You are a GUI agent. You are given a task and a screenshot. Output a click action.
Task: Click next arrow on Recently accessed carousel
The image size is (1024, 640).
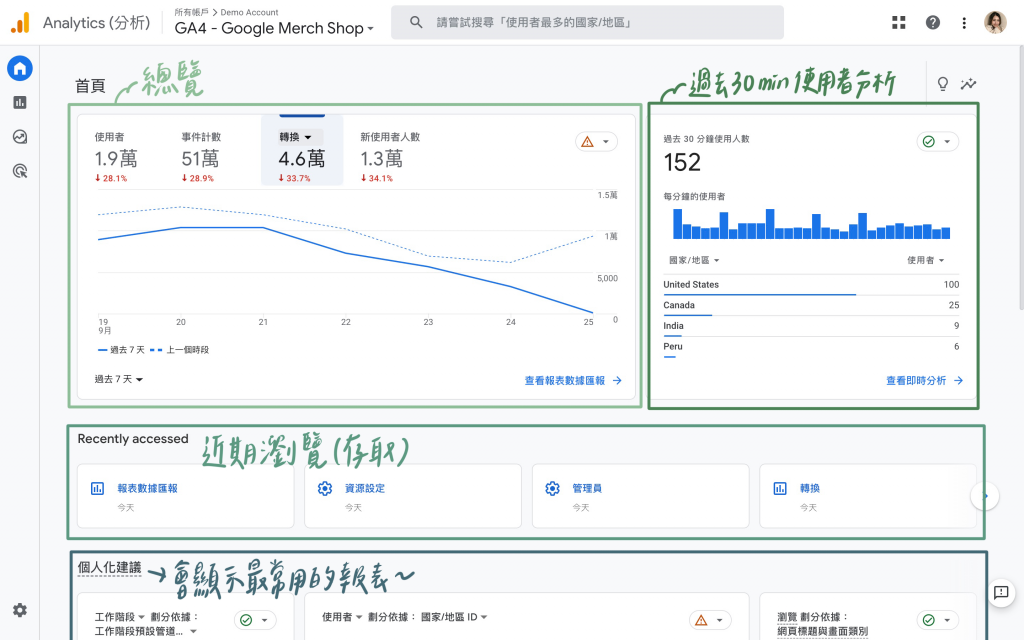coord(984,496)
